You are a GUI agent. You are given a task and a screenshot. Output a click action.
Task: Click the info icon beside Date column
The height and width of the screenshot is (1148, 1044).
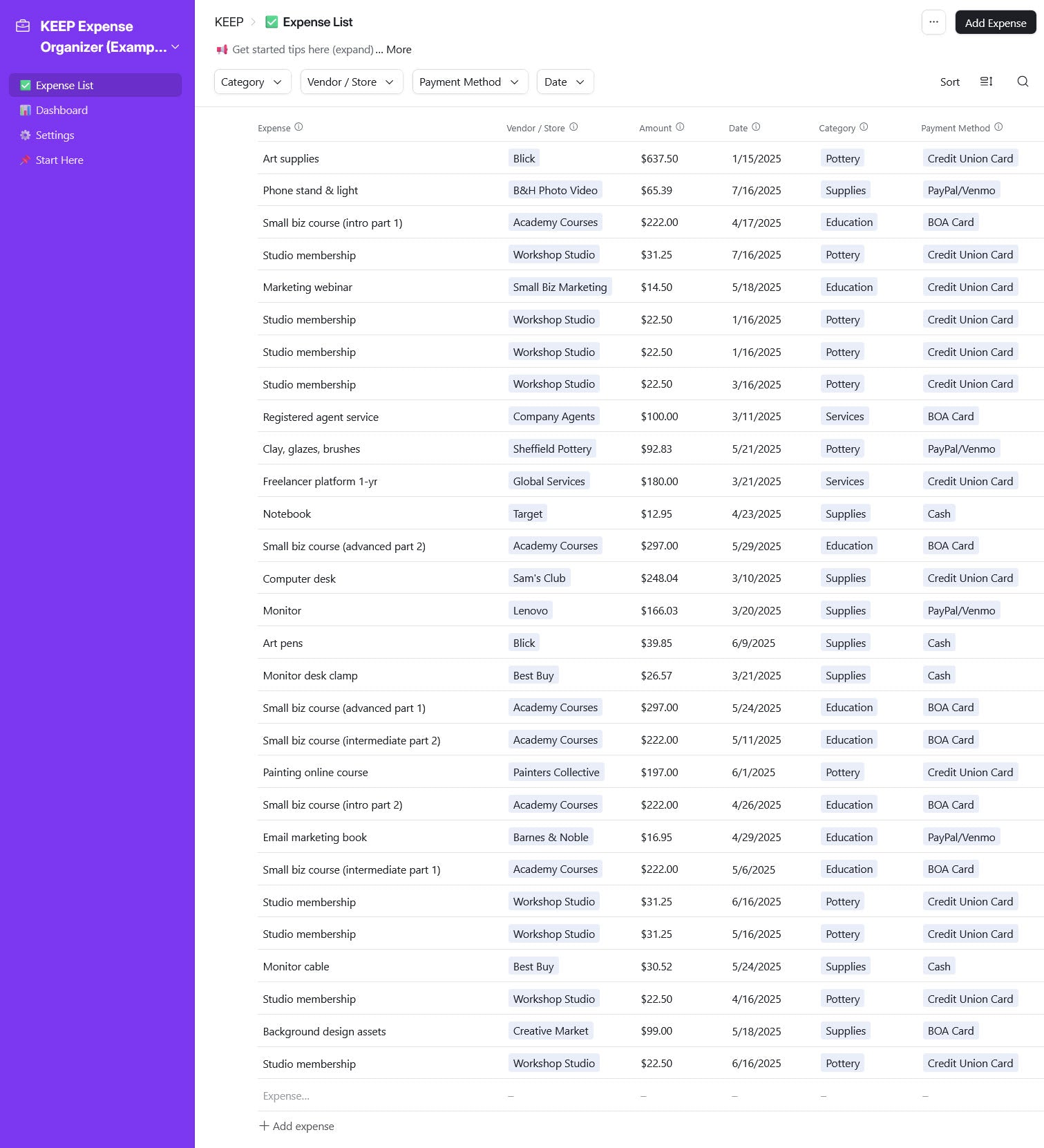pos(756,127)
